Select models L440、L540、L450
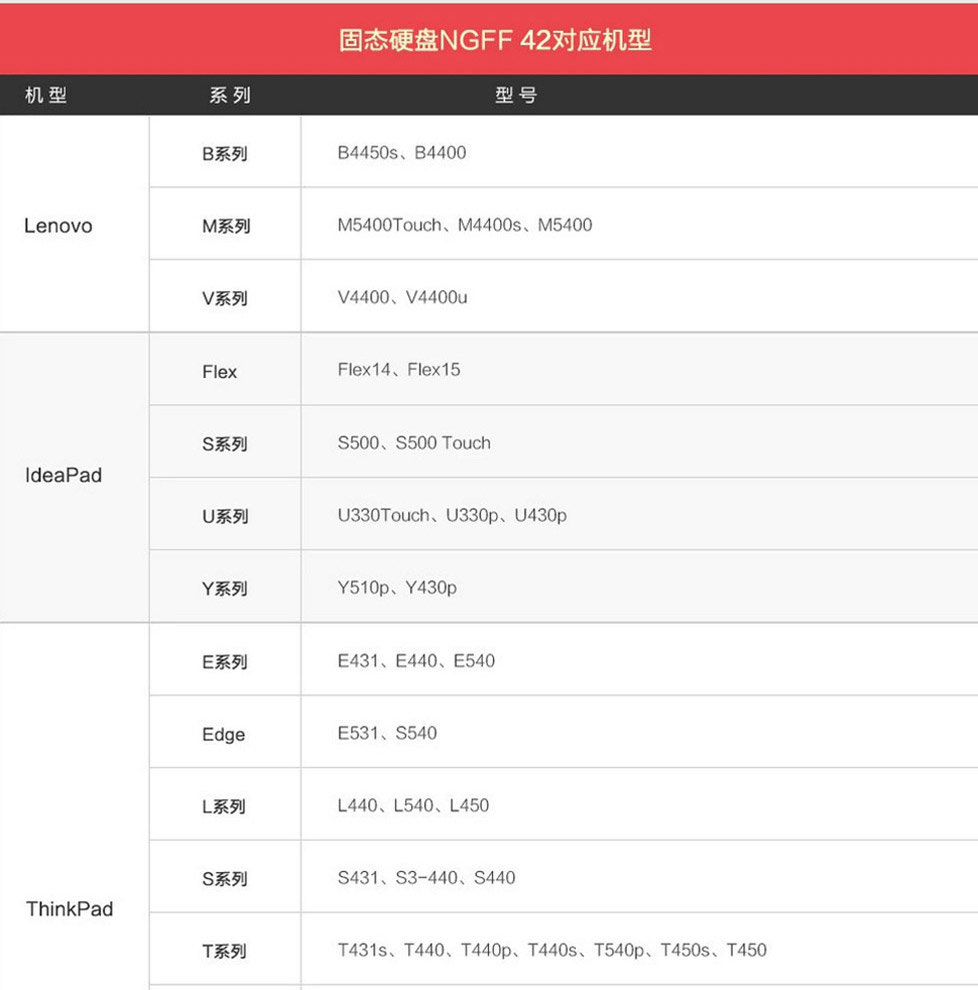978x990 pixels. coord(413,805)
